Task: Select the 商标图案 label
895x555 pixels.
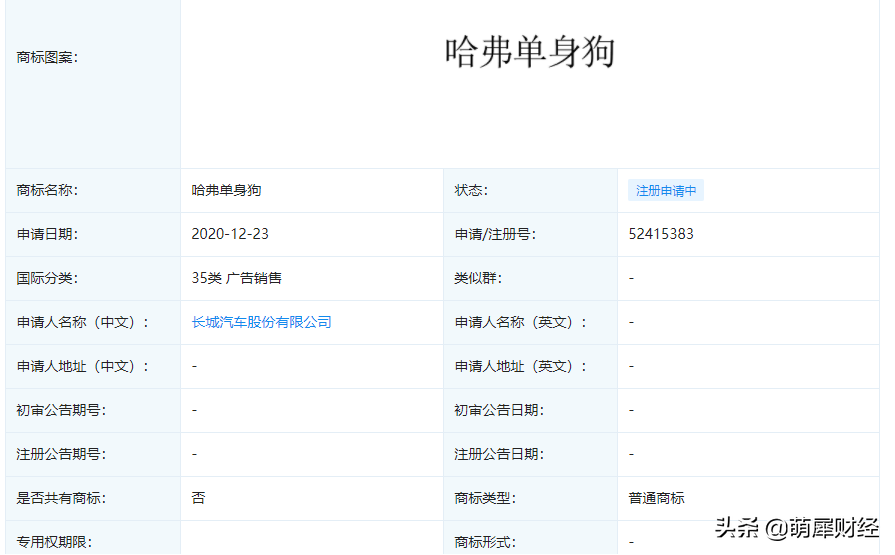Action: click(47, 58)
